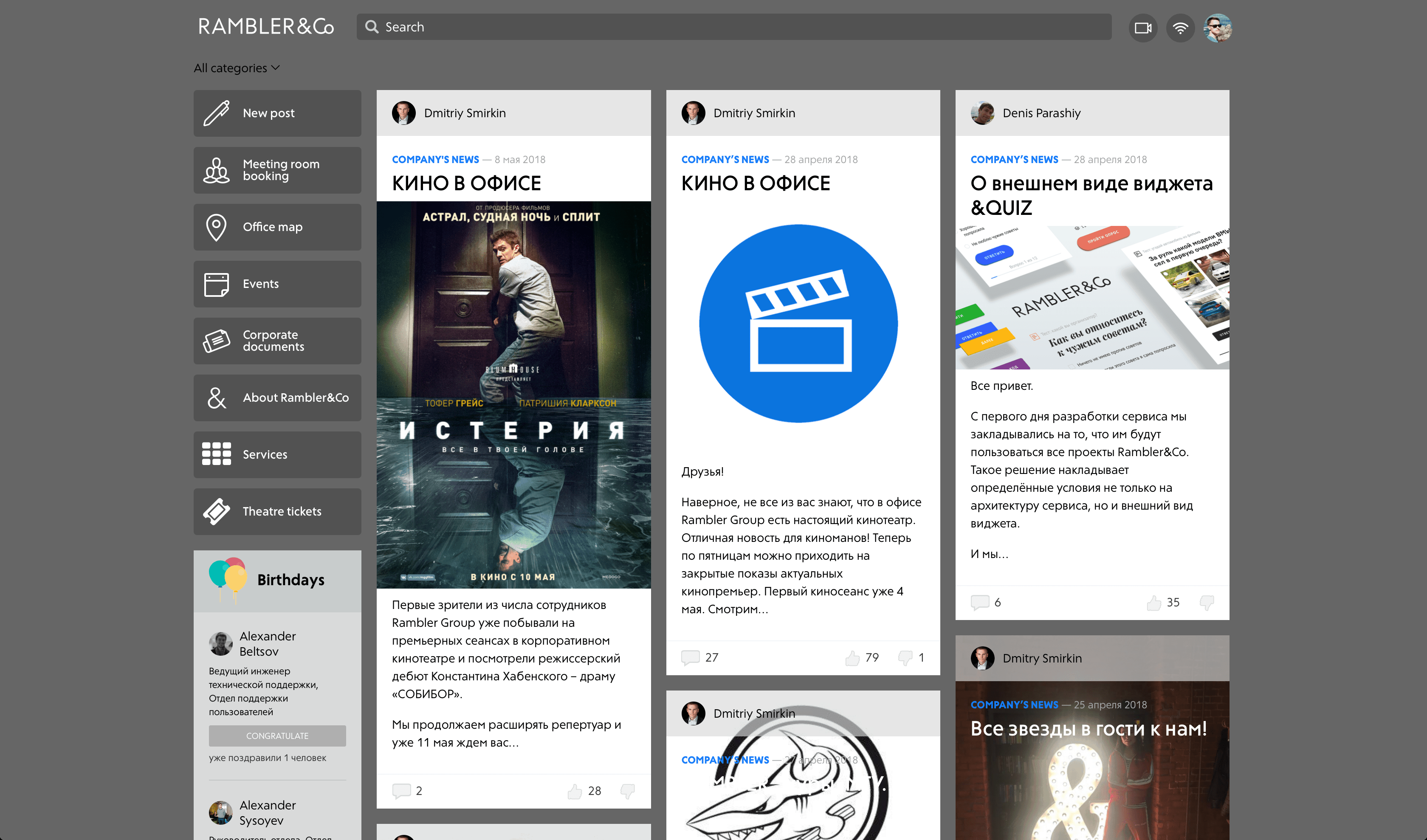Click the Rambler&Co logo
1427x840 pixels.
265,27
